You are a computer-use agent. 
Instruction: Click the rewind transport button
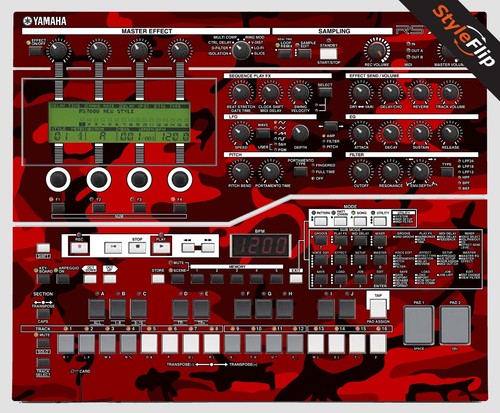coord(188,247)
